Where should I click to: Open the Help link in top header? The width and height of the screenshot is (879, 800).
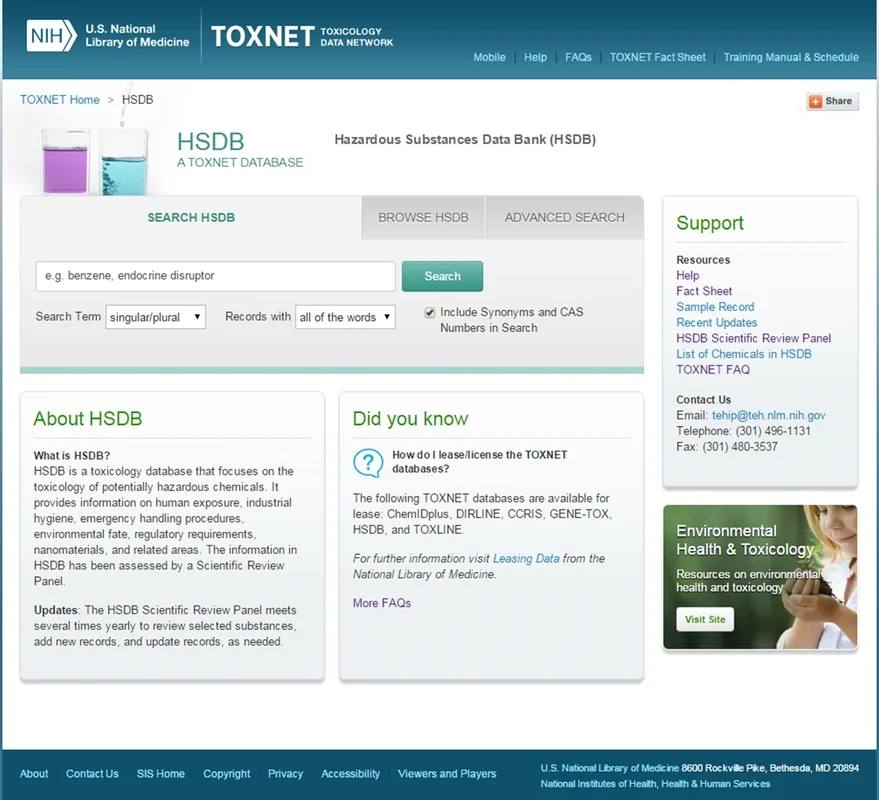pyautogui.click(x=535, y=57)
